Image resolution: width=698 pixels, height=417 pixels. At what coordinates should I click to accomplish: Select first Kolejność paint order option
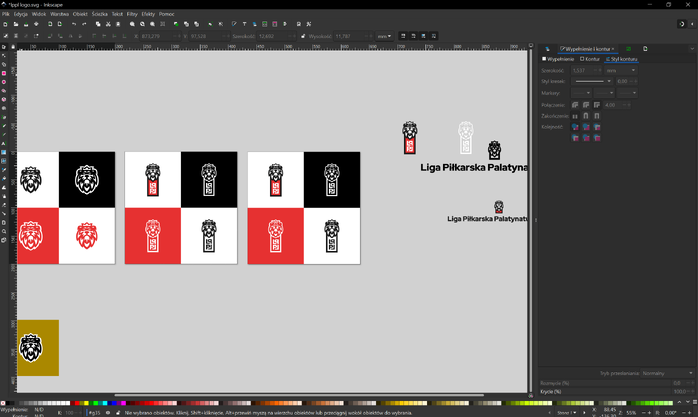(575, 127)
